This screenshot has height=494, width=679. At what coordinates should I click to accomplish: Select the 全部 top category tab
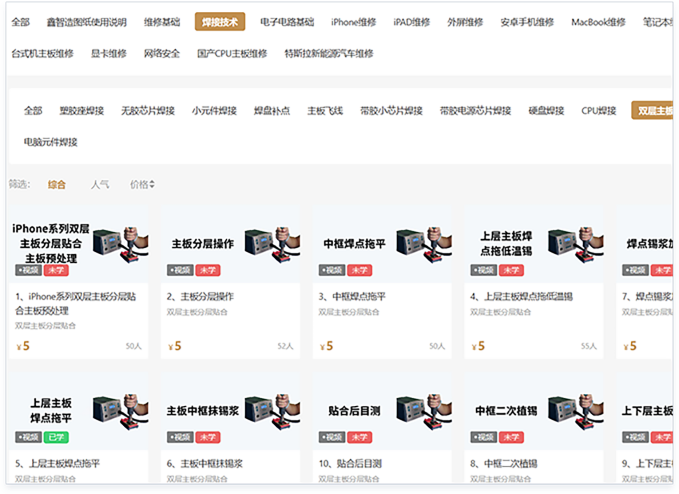tap(20, 22)
